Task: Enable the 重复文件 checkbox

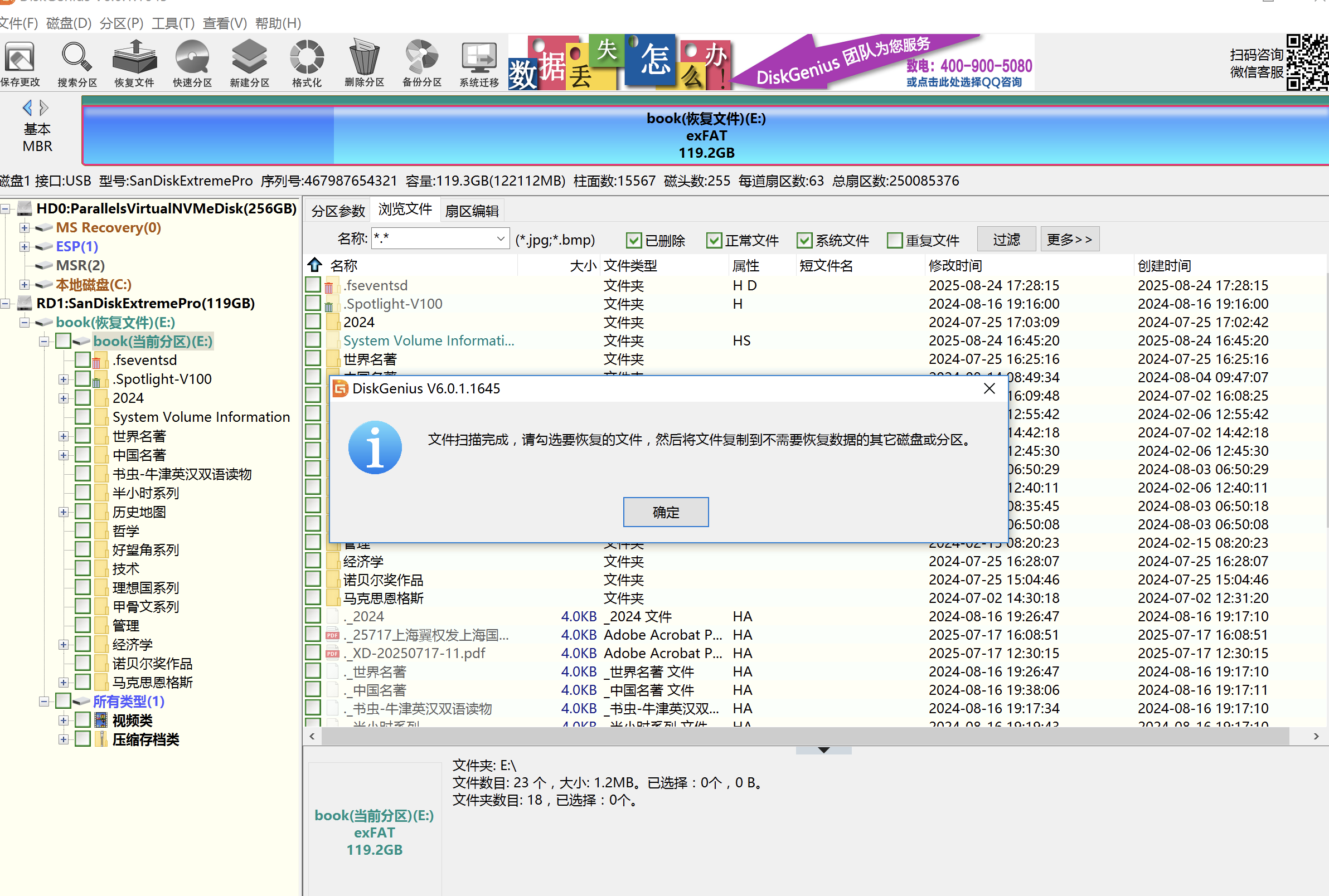Action: (895, 241)
